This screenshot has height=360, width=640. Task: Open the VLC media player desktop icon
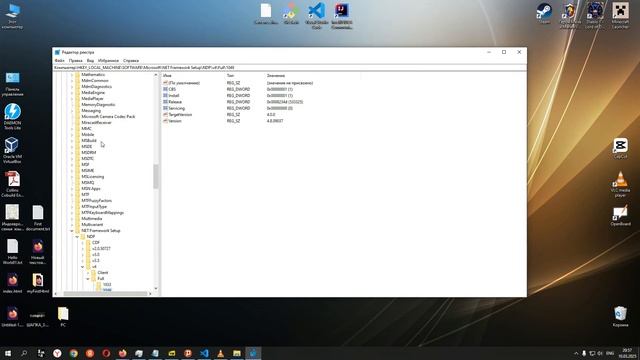pos(620,184)
